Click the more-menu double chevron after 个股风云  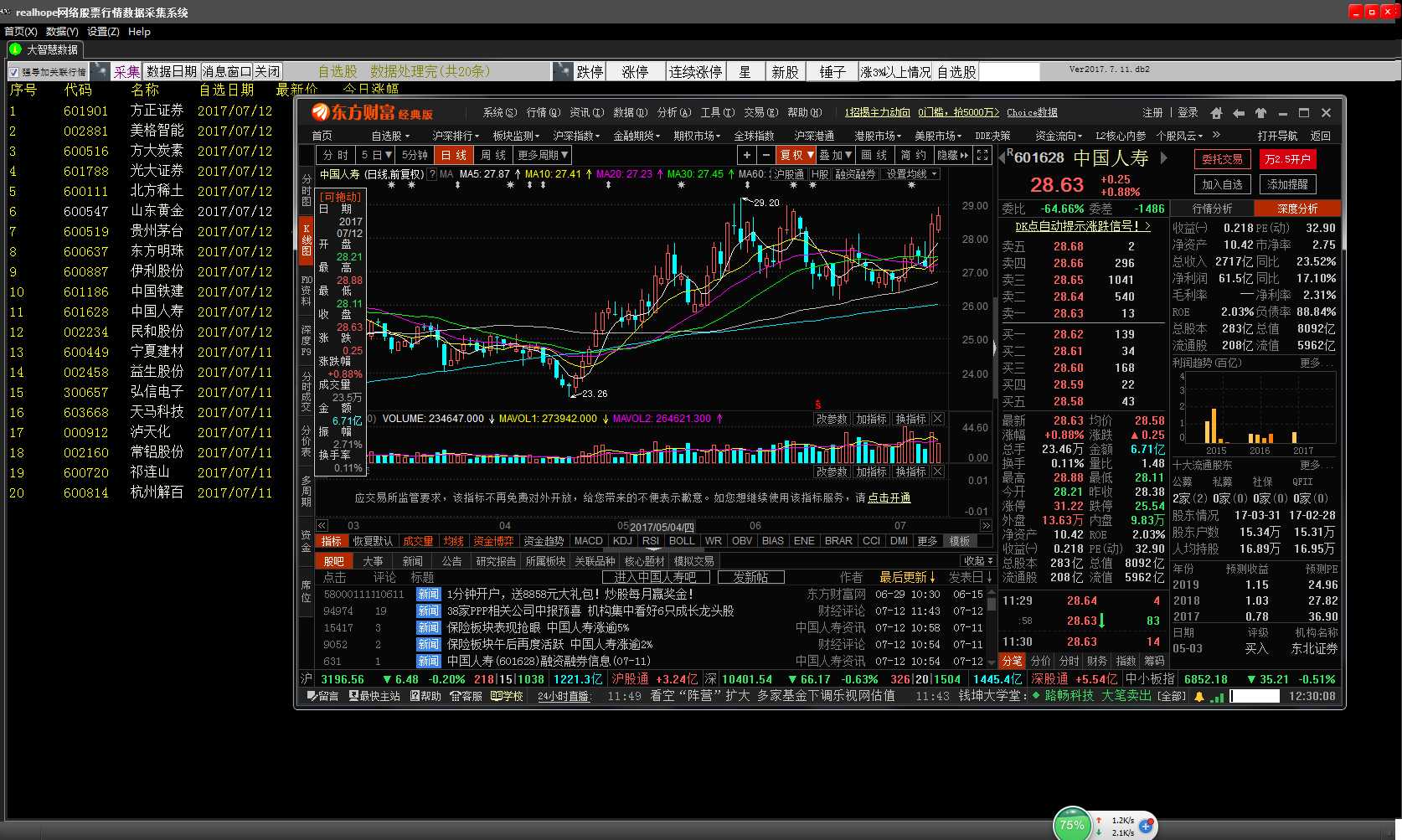pos(1216,135)
